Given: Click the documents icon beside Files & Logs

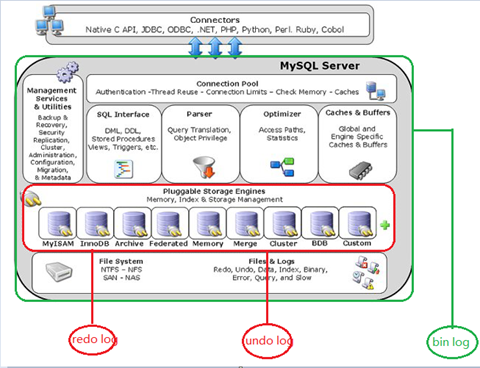Looking at the screenshot, I should pos(366,273).
